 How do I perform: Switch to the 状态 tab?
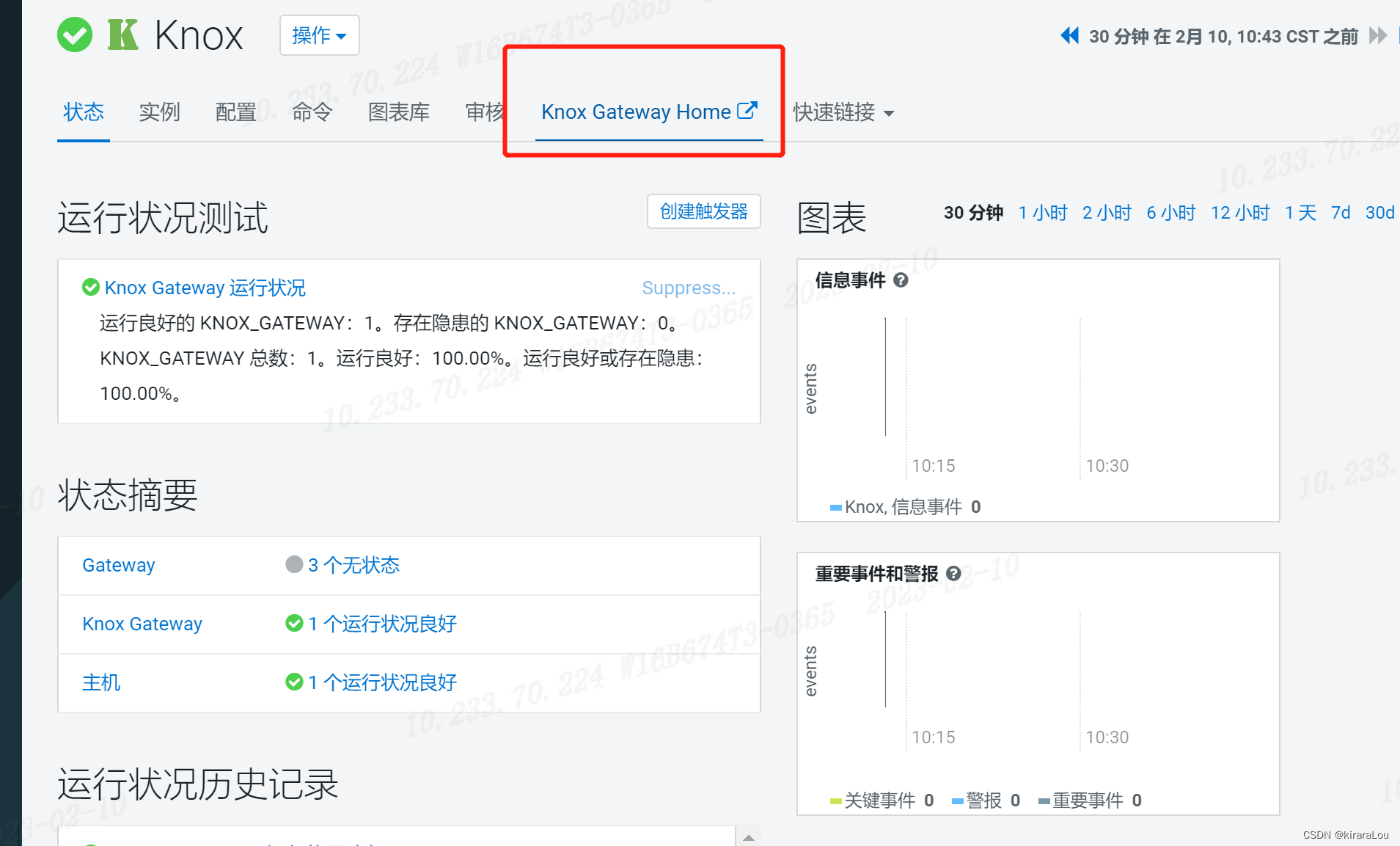[x=84, y=112]
